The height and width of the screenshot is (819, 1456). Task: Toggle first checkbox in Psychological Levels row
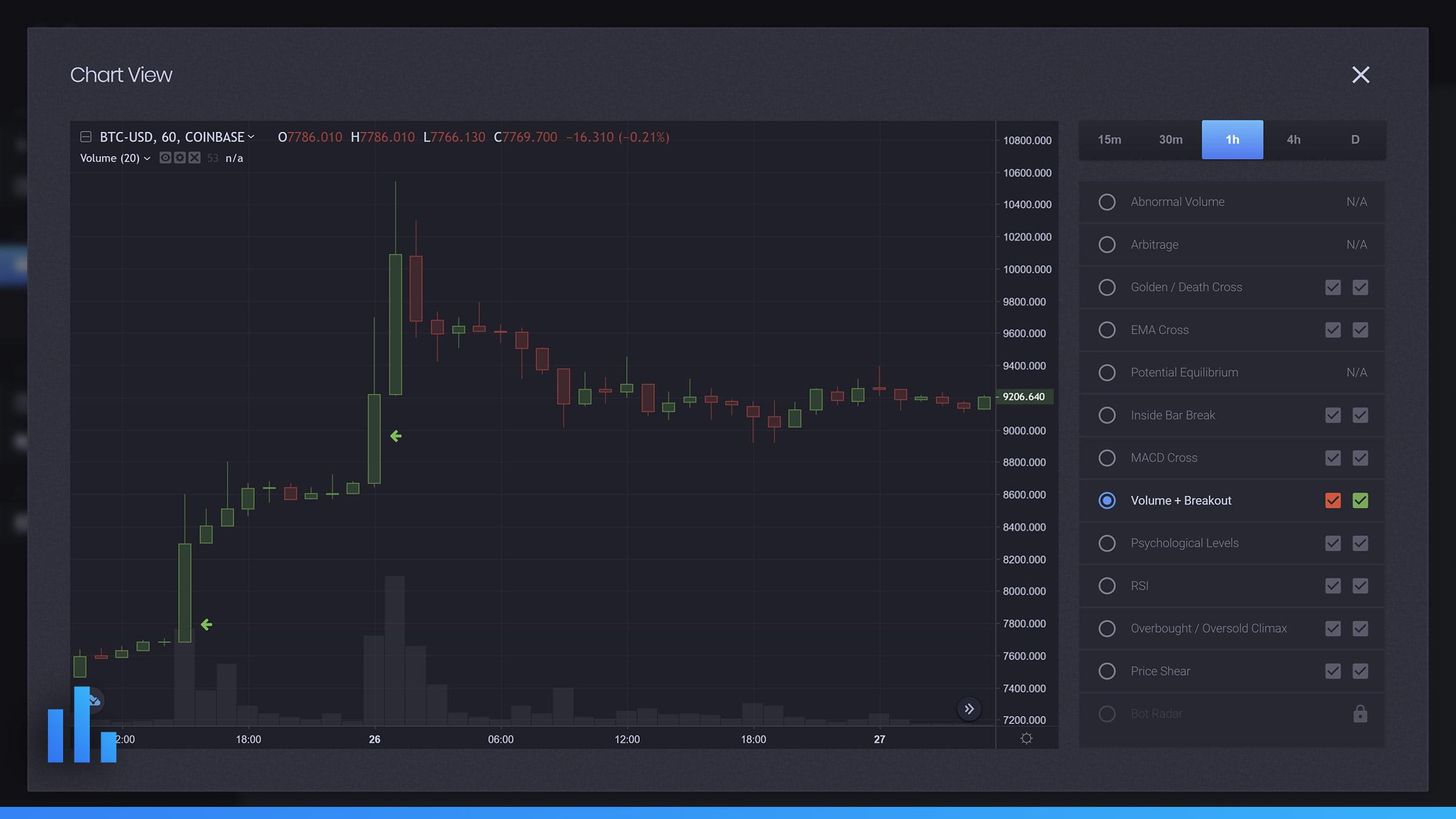(1333, 543)
